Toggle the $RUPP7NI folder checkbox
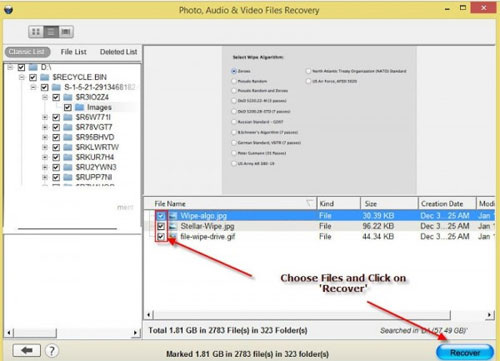Screen dimensions: 500x361 point(56,177)
